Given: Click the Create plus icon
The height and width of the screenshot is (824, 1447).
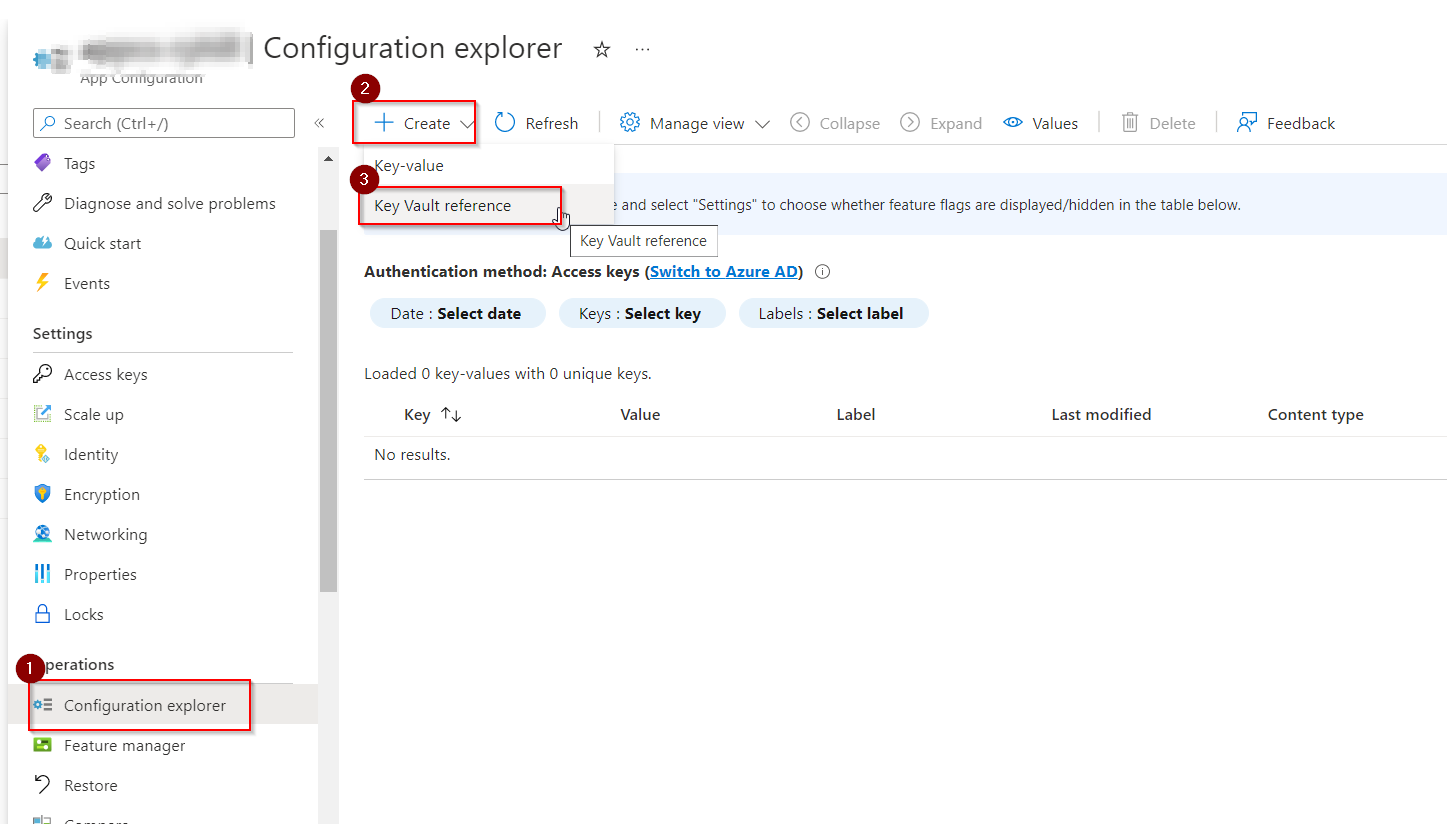Looking at the screenshot, I should (x=384, y=123).
